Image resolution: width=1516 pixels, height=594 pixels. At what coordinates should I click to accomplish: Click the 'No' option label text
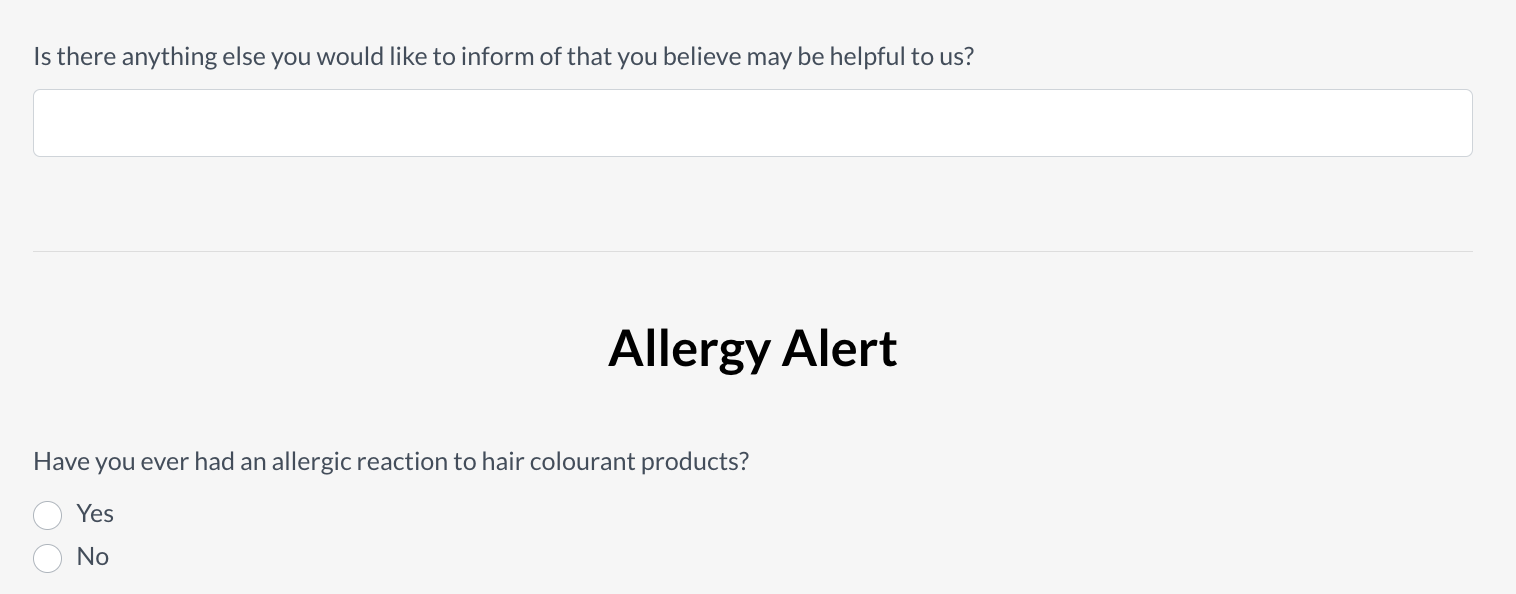[x=93, y=556]
